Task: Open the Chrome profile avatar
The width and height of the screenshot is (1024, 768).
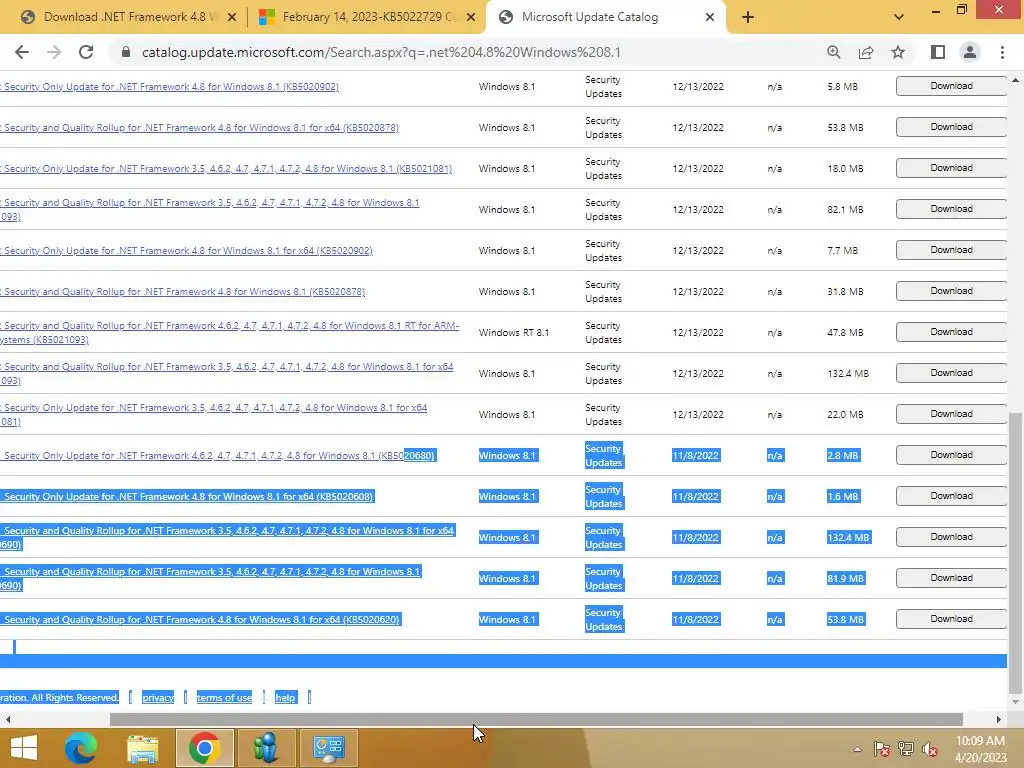Action: point(970,52)
